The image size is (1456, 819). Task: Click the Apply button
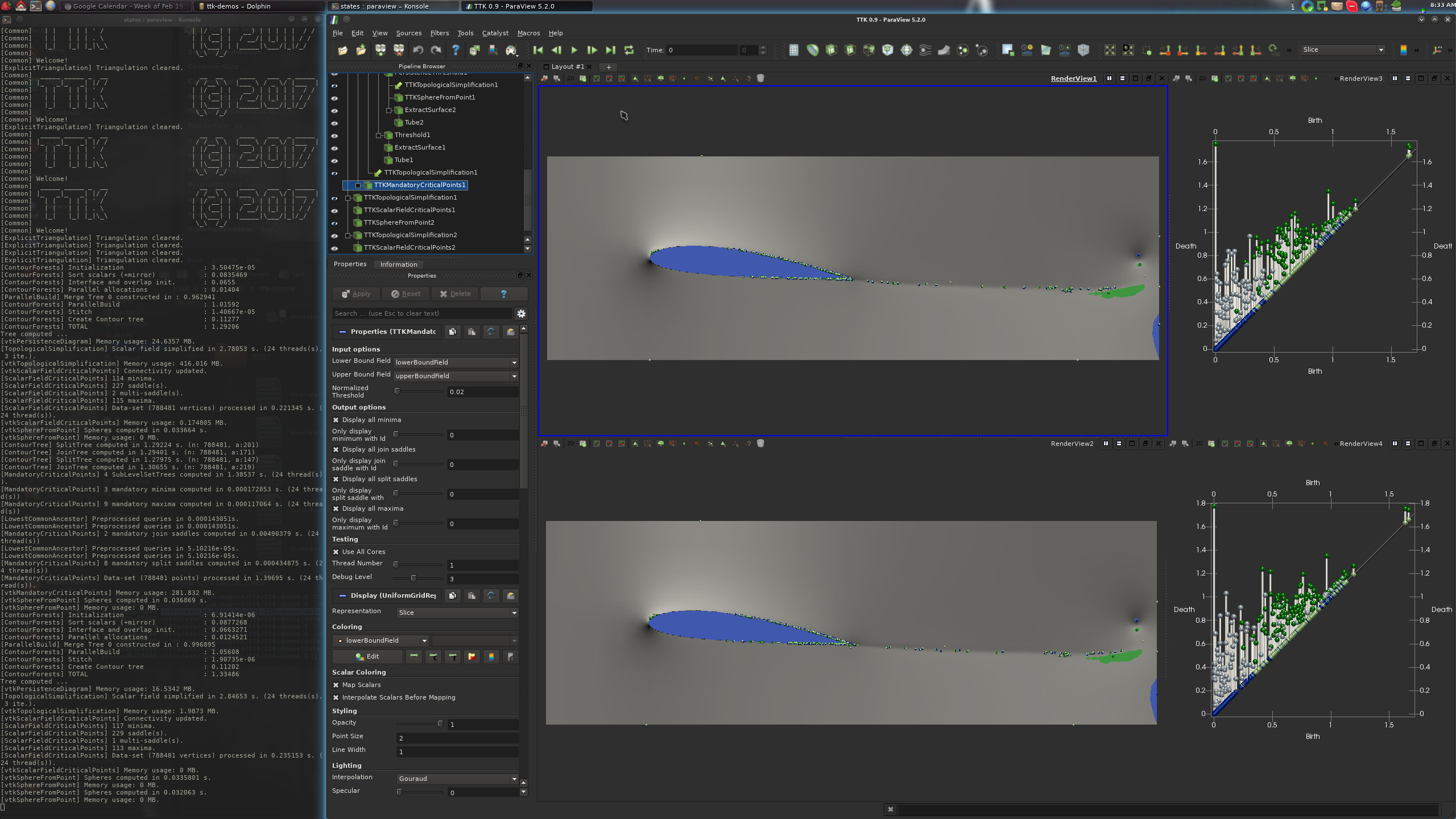tap(356, 294)
